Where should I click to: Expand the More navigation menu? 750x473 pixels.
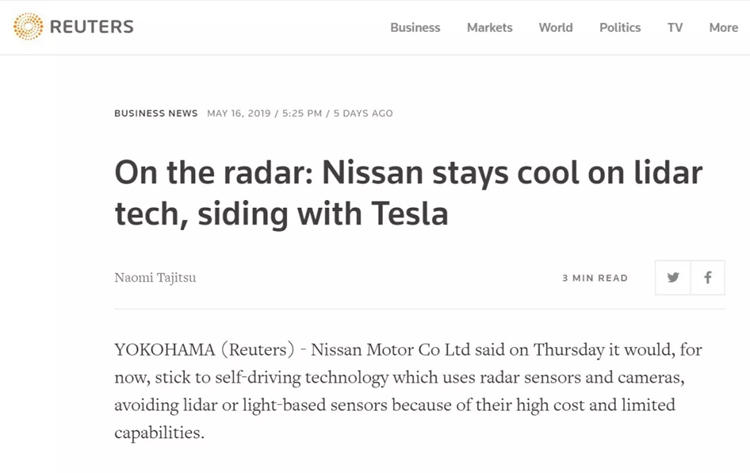point(723,28)
